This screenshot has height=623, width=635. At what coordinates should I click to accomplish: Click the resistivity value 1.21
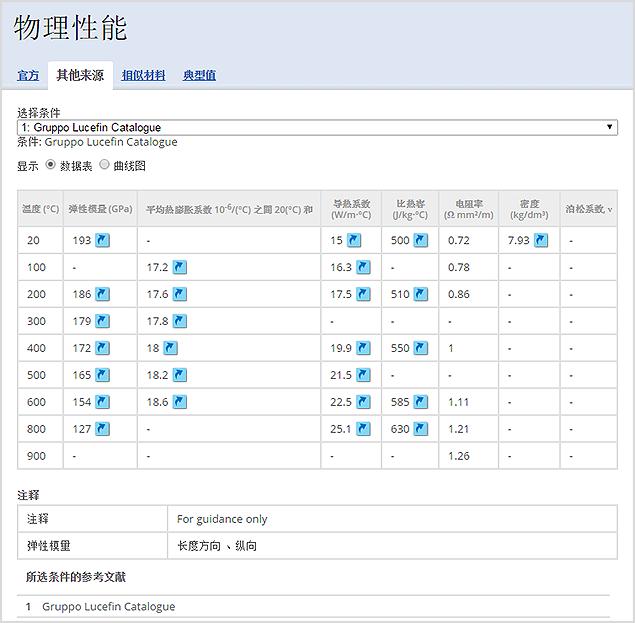click(x=459, y=429)
